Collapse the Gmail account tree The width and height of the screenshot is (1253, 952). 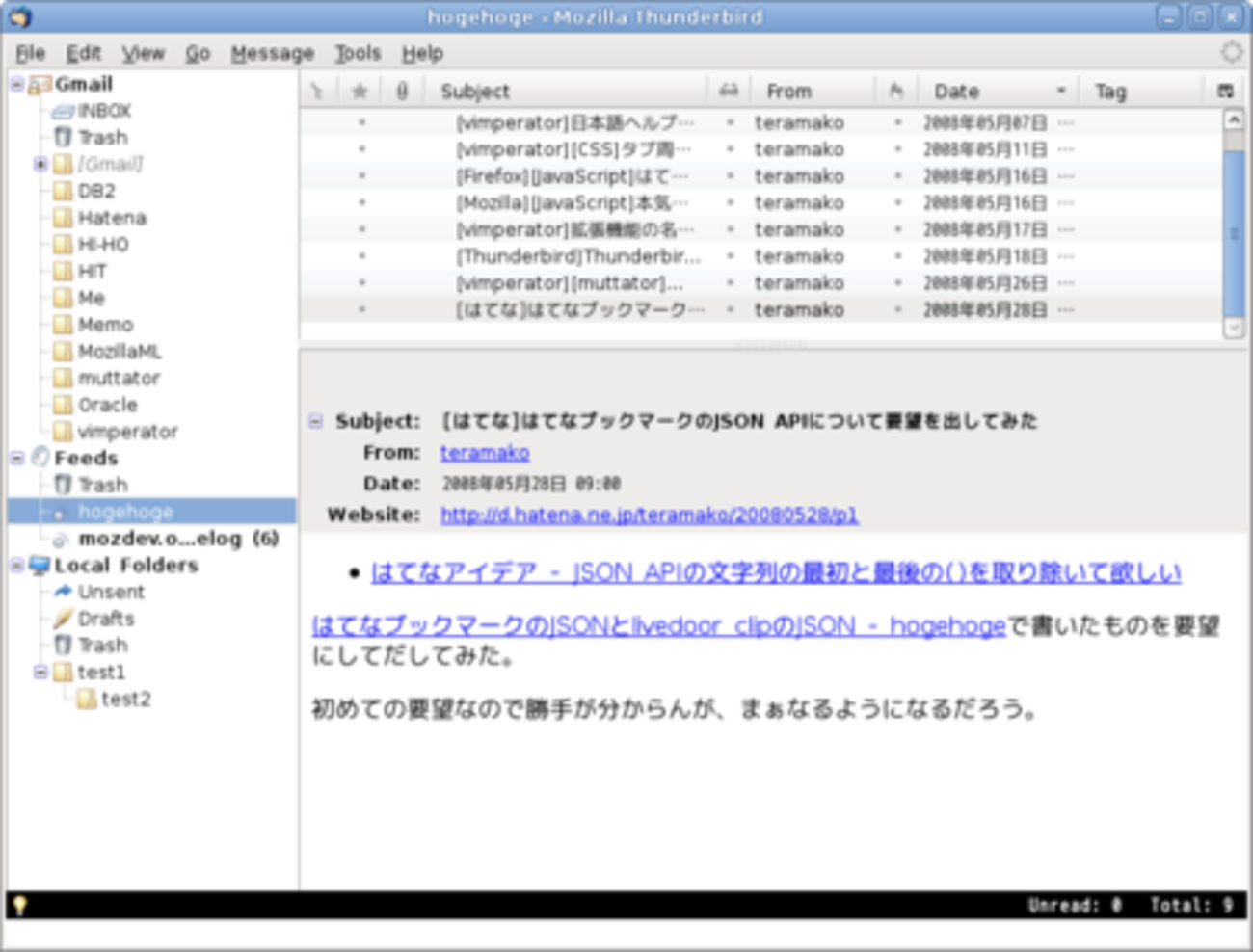(17, 85)
